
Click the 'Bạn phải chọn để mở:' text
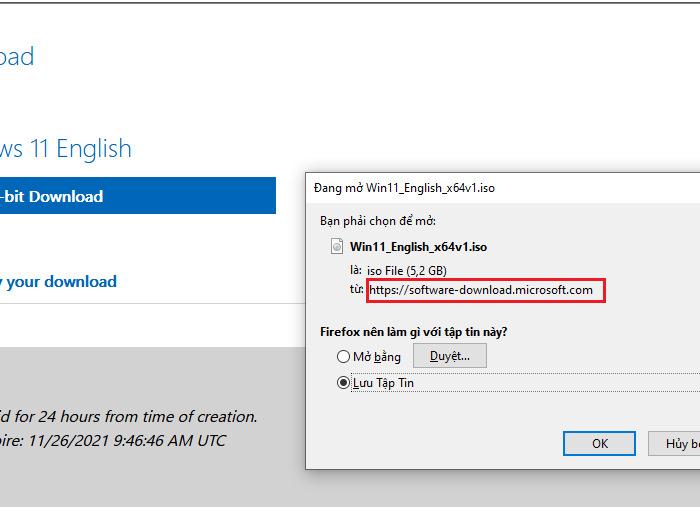(377, 220)
